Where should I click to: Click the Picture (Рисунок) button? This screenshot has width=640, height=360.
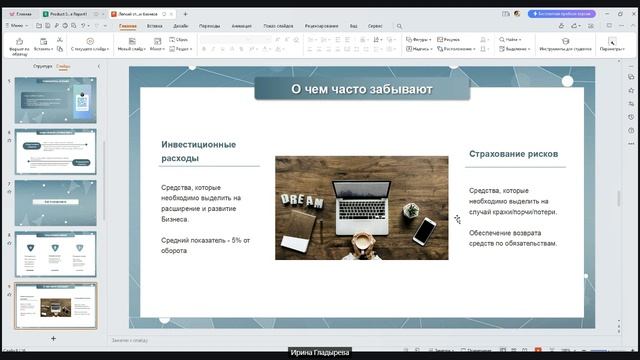click(x=448, y=40)
